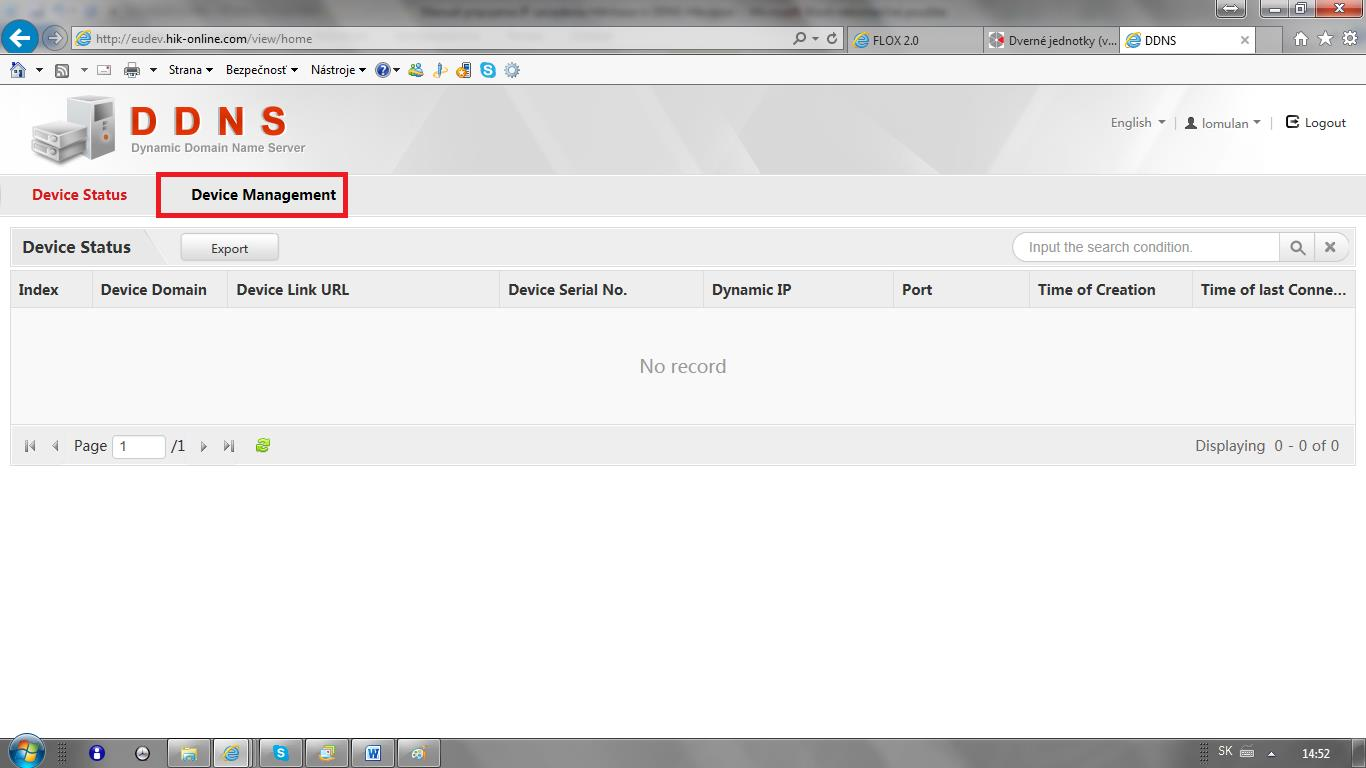Switch to the Dverné jednotky tab
This screenshot has height=768, width=1366.
tap(1052, 40)
